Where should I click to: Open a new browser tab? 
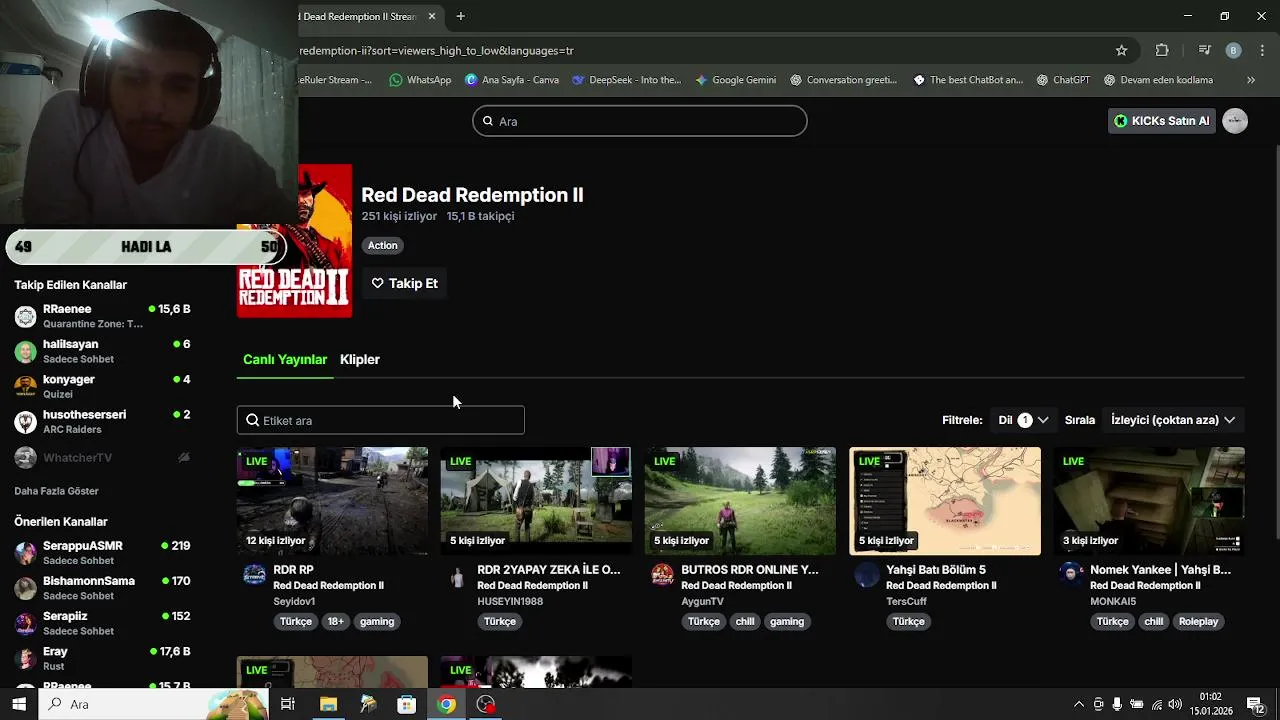(460, 16)
